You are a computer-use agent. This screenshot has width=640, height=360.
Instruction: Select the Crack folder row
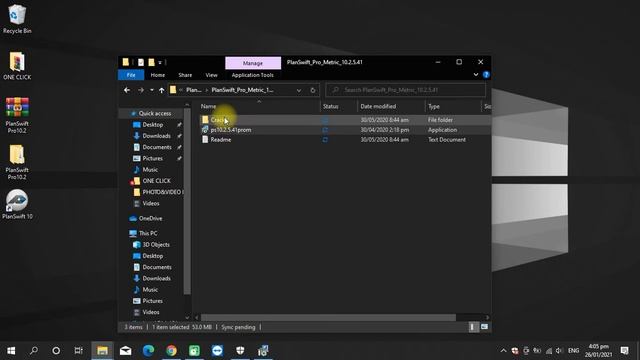click(x=345, y=120)
